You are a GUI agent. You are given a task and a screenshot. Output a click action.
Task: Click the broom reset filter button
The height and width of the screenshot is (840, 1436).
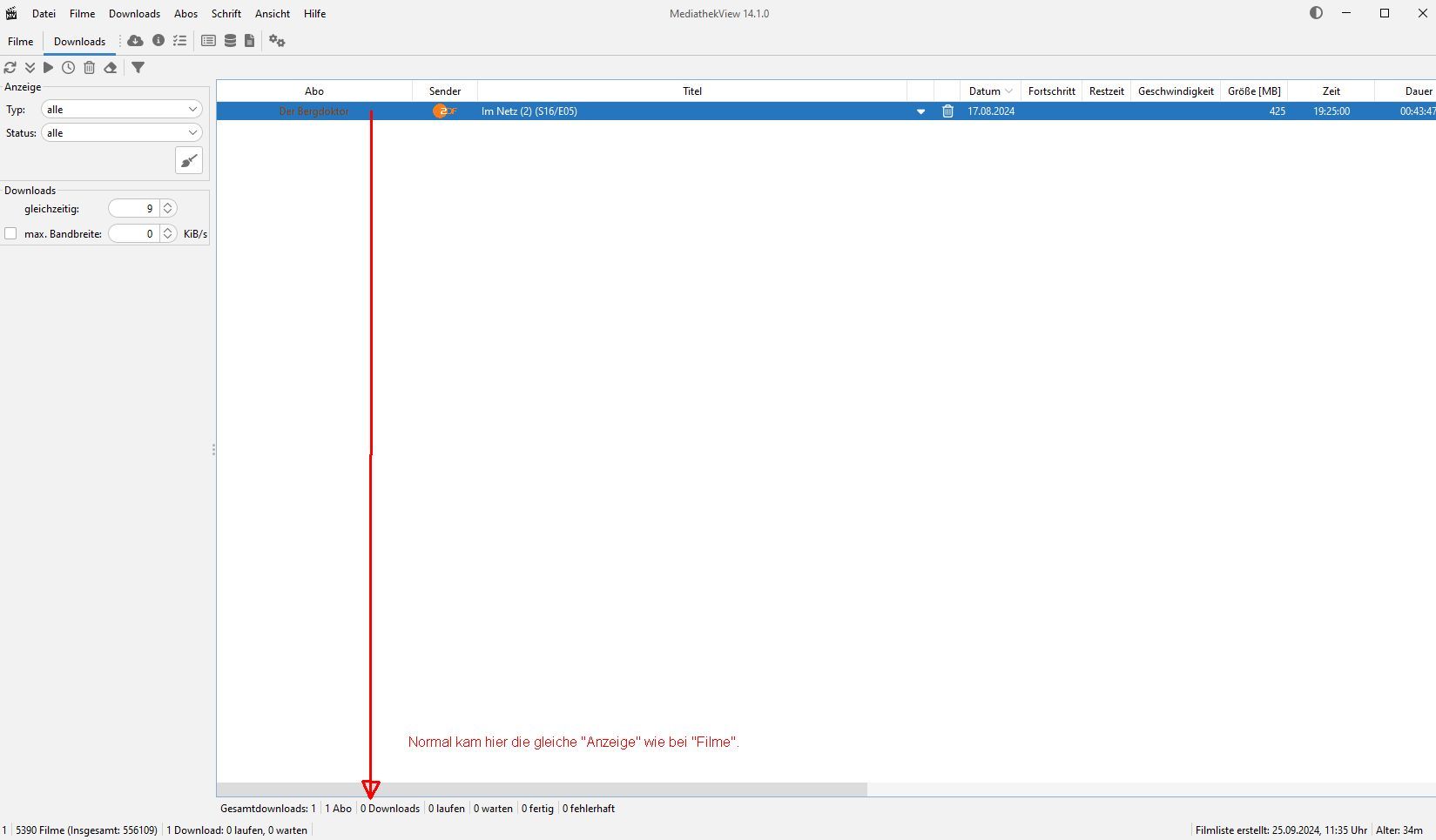pyautogui.click(x=189, y=160)
